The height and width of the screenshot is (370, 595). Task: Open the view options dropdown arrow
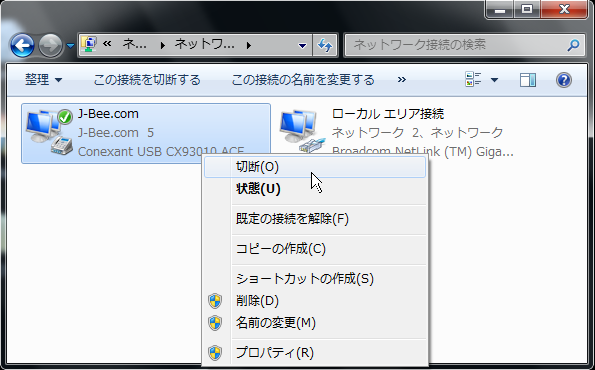coord(494,80)
